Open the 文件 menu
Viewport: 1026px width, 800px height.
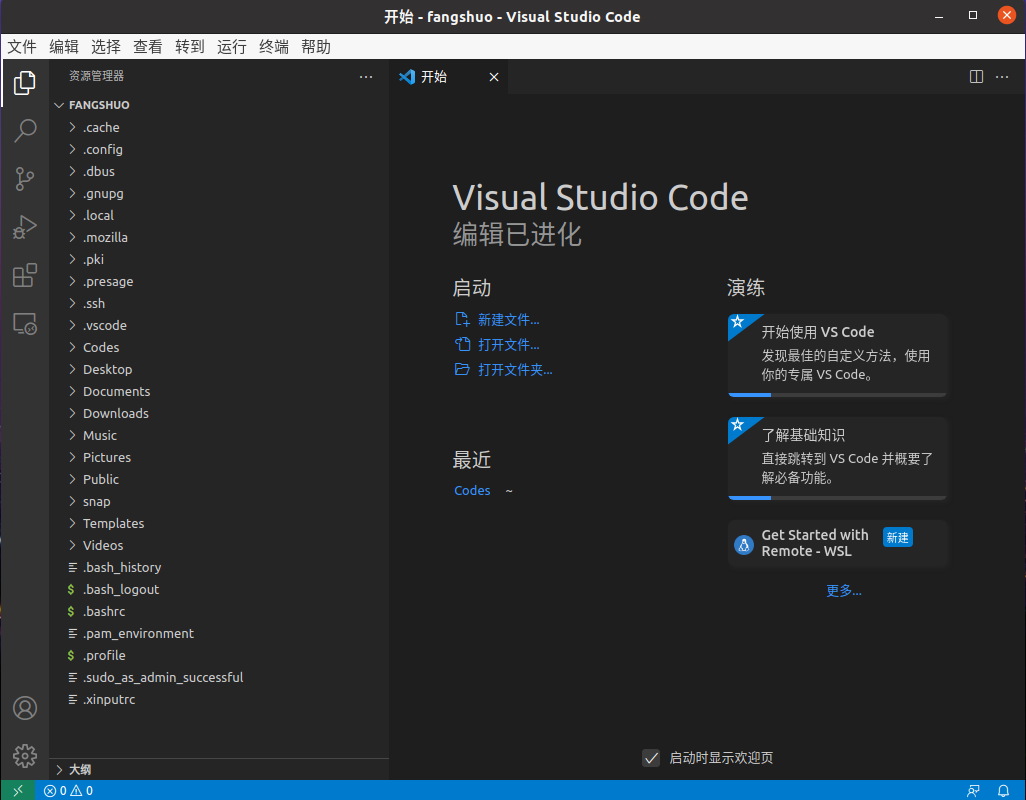[x=22, y=47]
